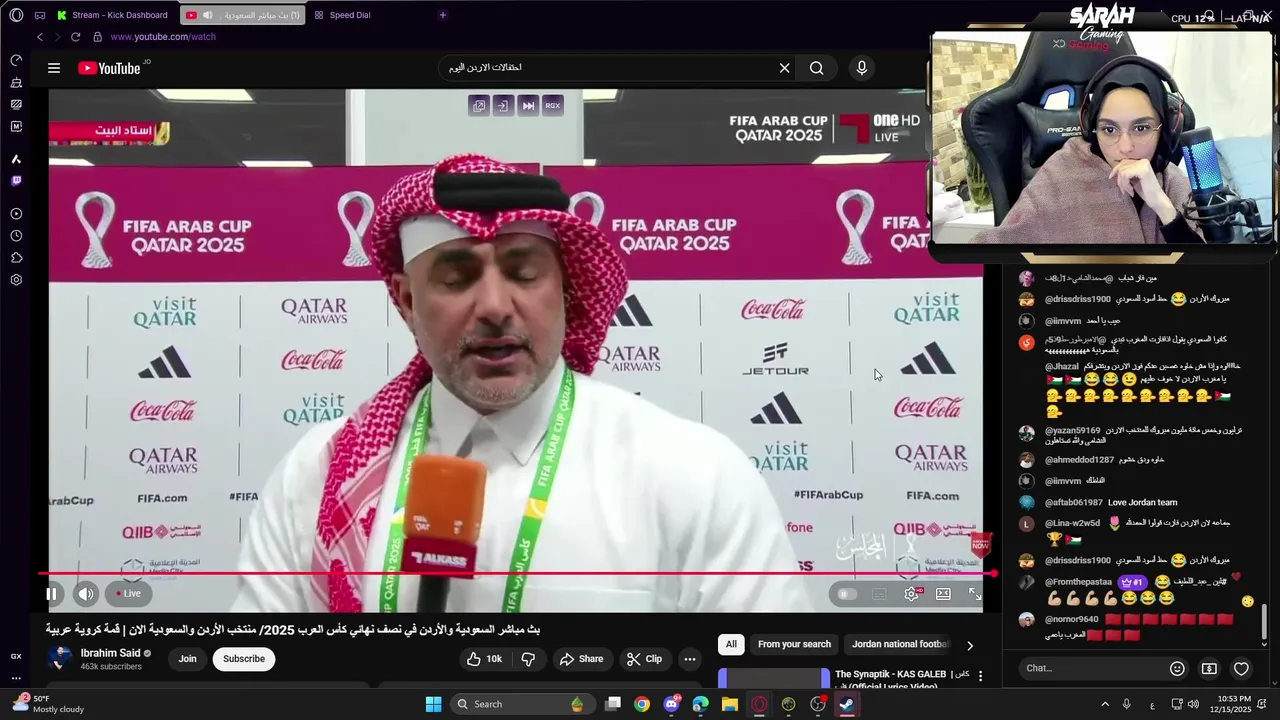
Task: Clear the YouTube search box text
Action: (785, 68)
